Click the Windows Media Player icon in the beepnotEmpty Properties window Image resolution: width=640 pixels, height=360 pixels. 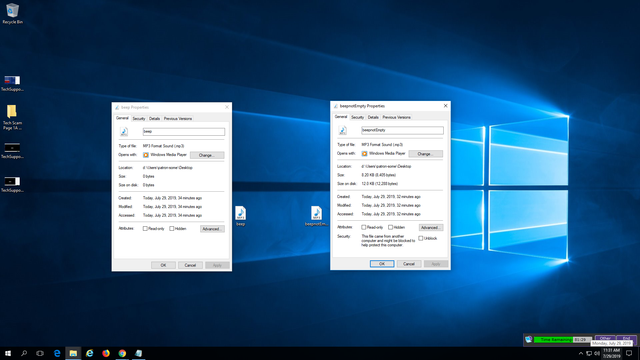[x=364, y=153]
